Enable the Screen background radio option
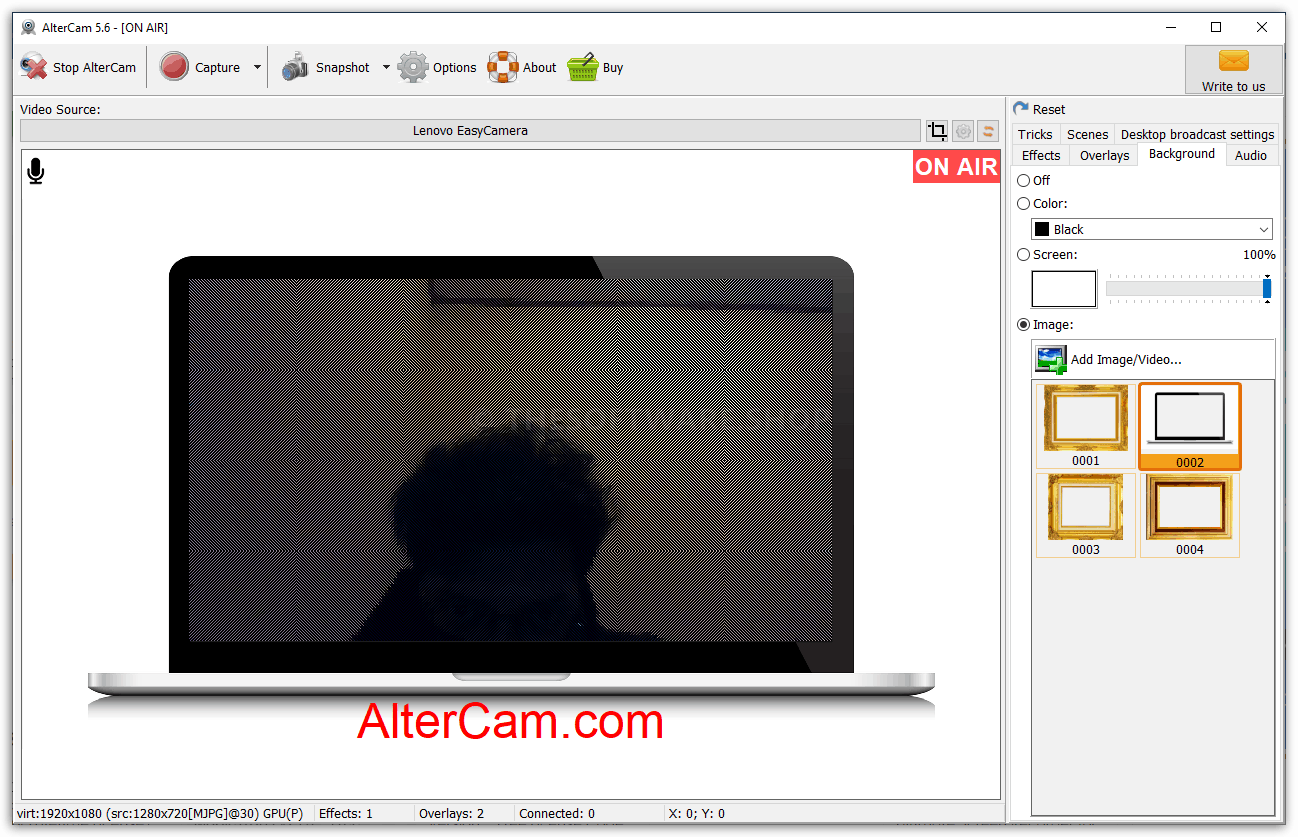The image size is (1298, 837). pos(1023,255)
